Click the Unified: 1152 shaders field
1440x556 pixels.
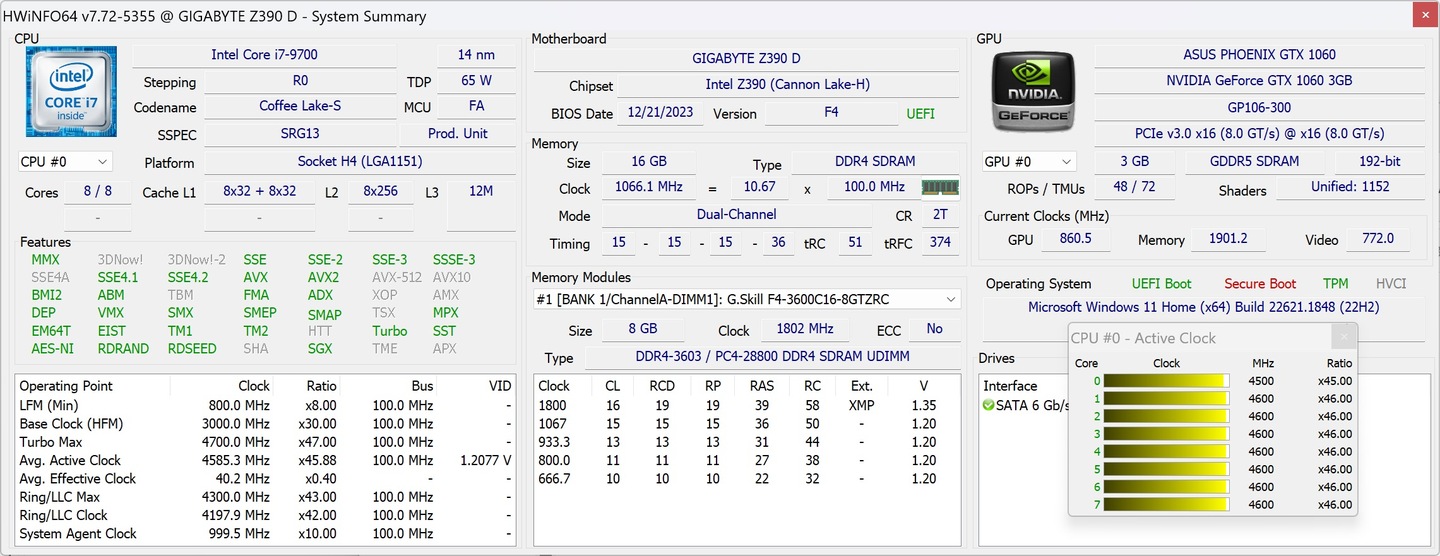click(1351, 187)
